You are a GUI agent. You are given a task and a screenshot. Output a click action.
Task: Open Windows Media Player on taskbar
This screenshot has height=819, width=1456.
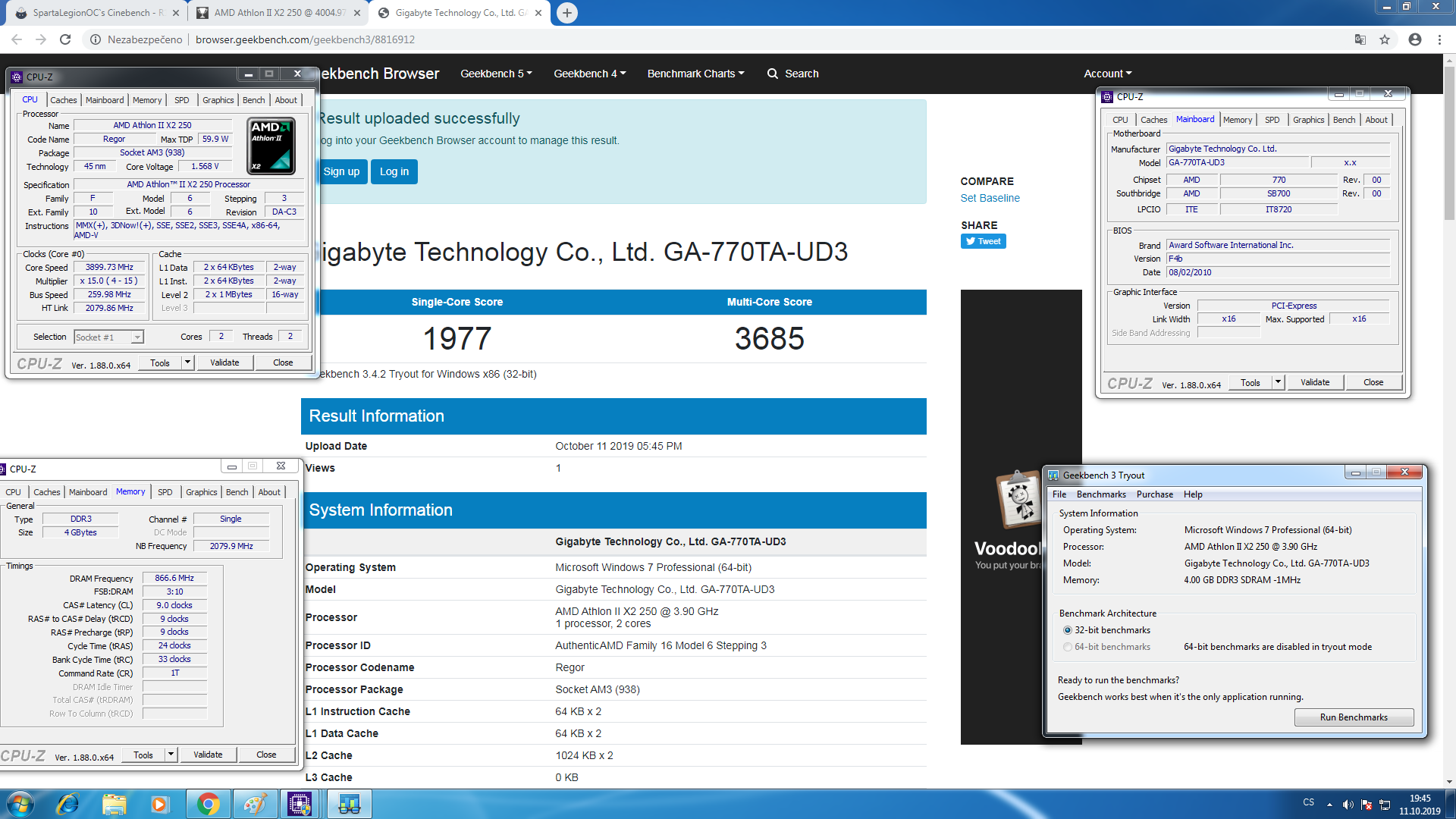(x=160, y=804)
